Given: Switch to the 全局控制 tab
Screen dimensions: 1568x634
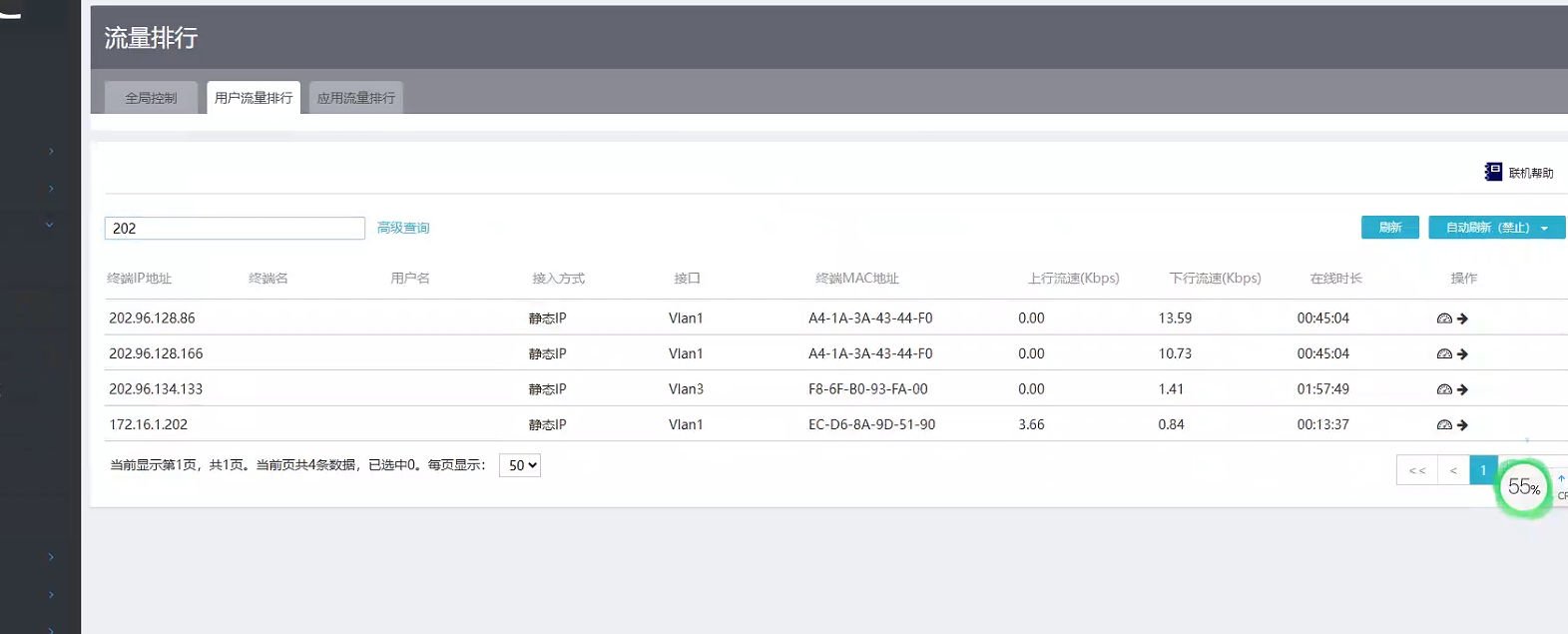Looking at the screenshot, I should click(151, 98).
